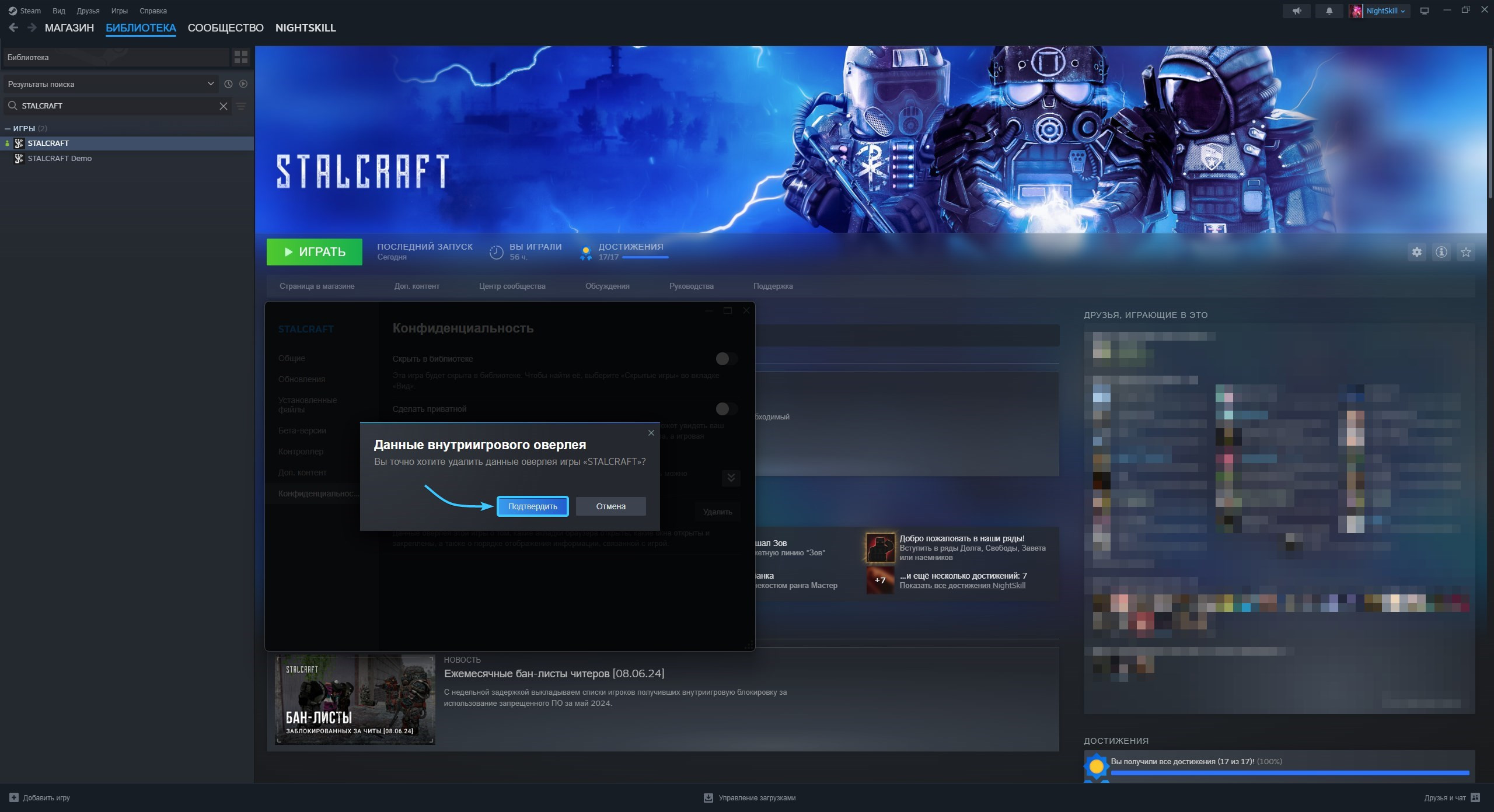Open game info icon
Screen dimensions: 1494x812
point(1441,252)
